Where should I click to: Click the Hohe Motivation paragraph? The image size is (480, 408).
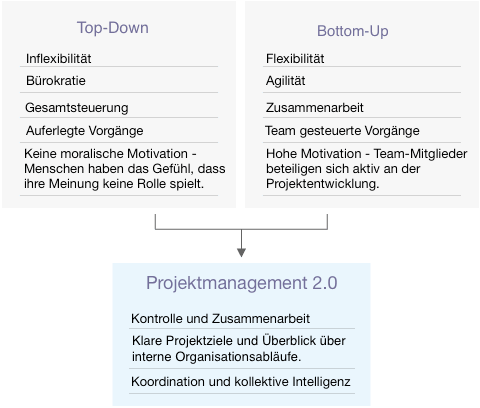(x=366, y=169)
